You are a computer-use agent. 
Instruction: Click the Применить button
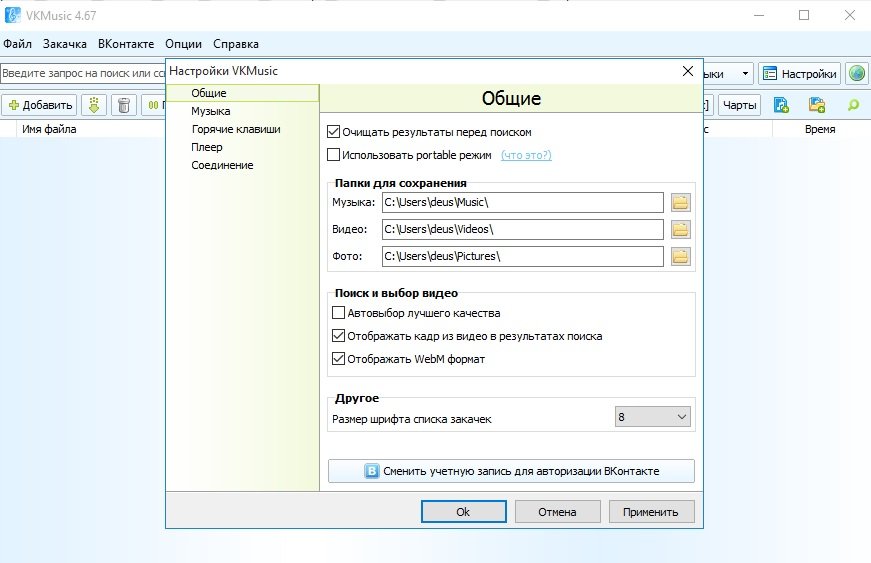[651, 512]
